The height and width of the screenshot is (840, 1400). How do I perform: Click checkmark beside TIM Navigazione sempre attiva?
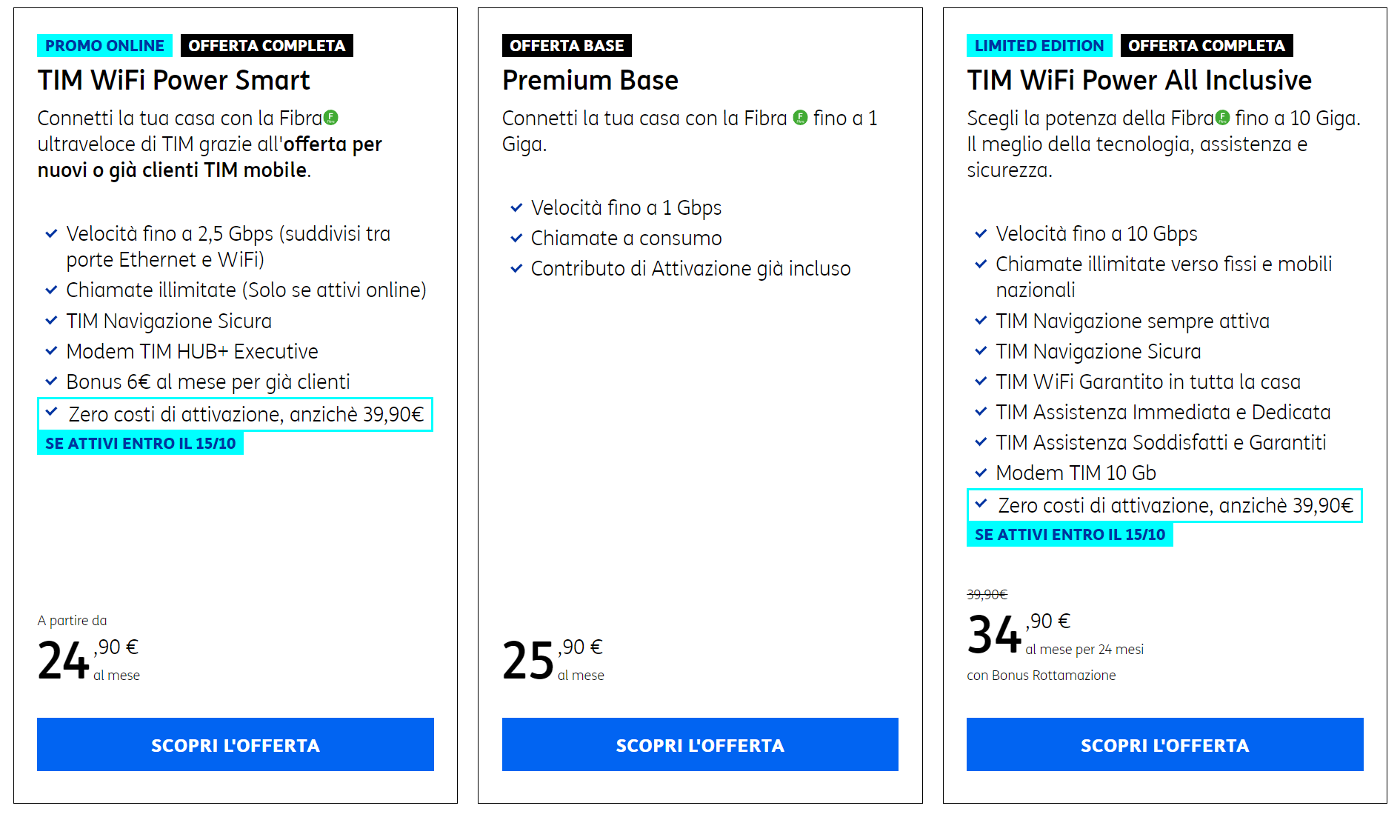[x=981, y=321]
